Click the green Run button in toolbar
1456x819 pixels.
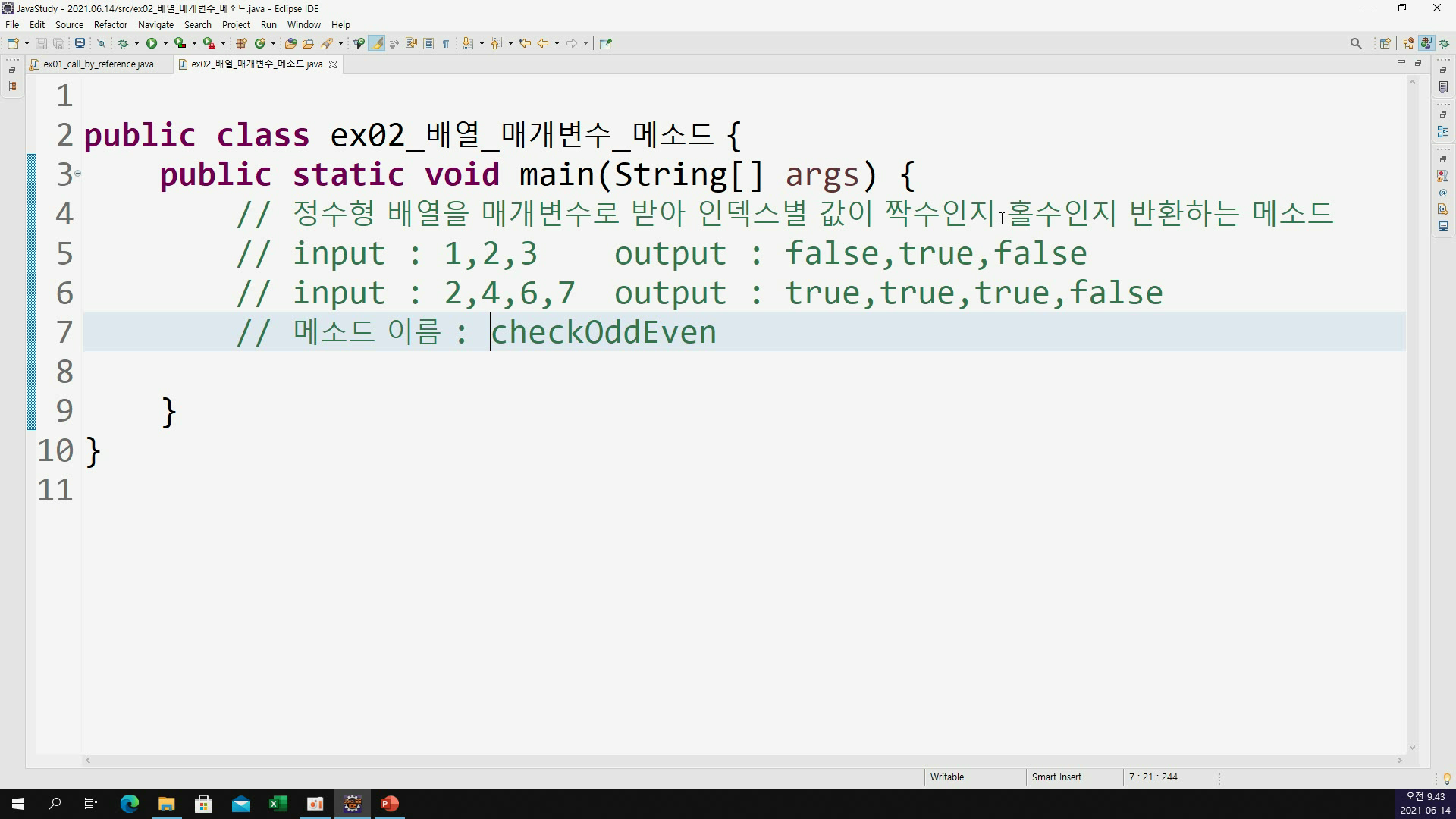pos(152,43)
